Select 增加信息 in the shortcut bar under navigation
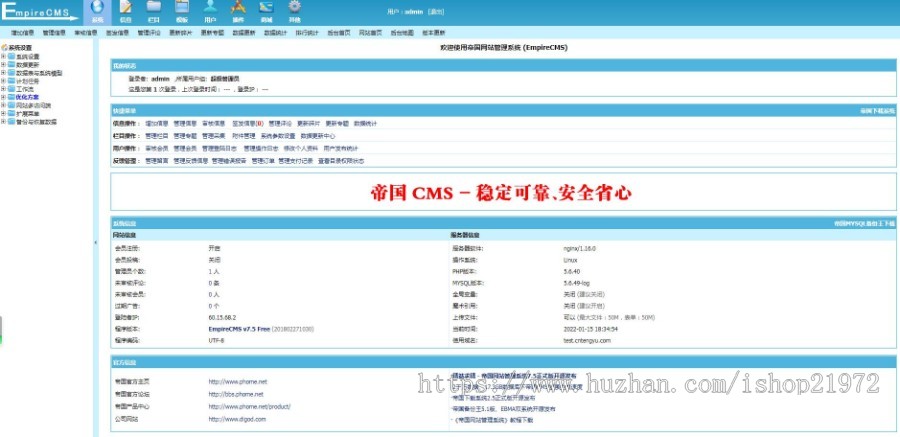Viewport: 900px width, 437px height. 22,33
